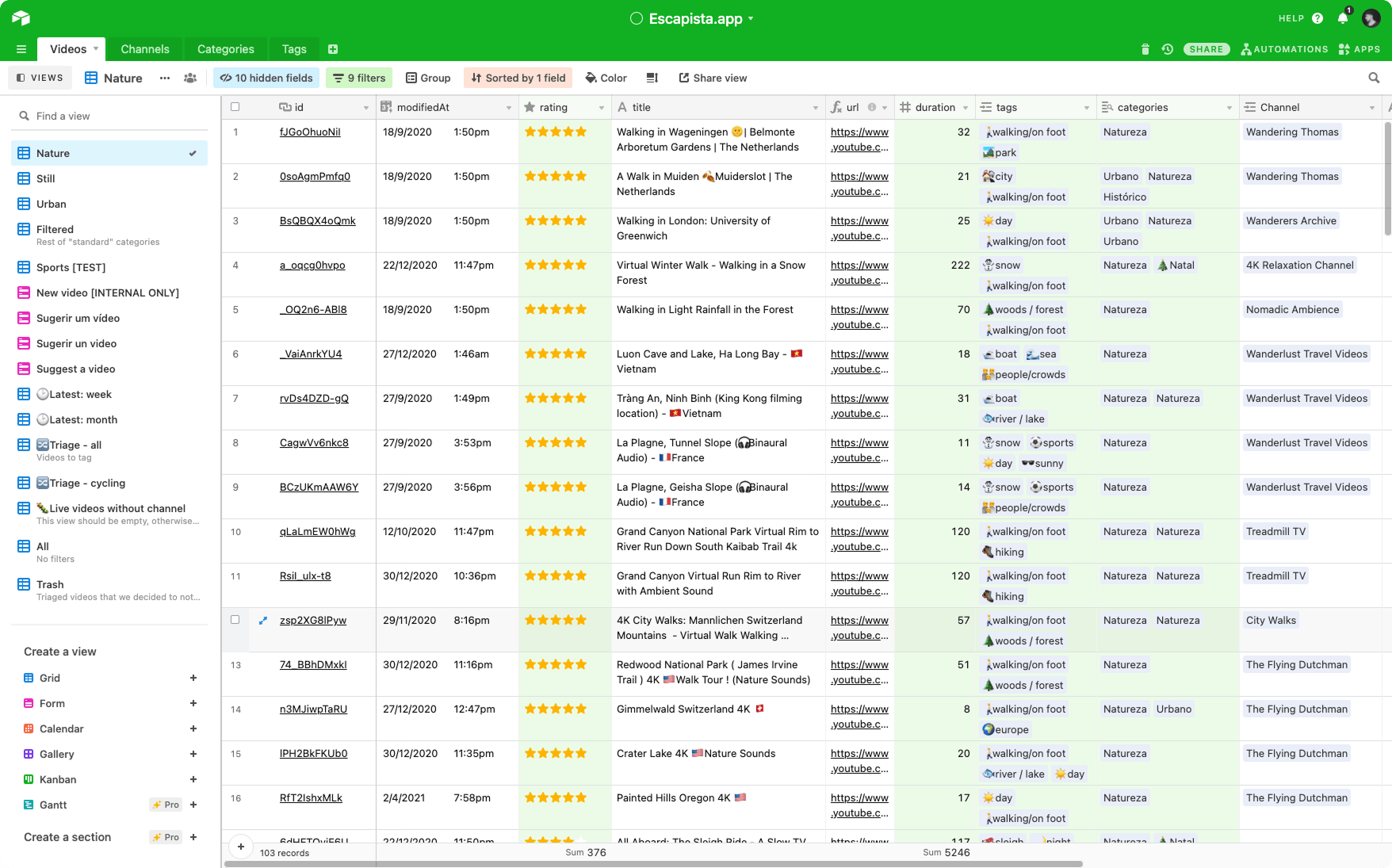Open the hamburger tables list menu
The image size is (1392, 868).
[21, 49]
